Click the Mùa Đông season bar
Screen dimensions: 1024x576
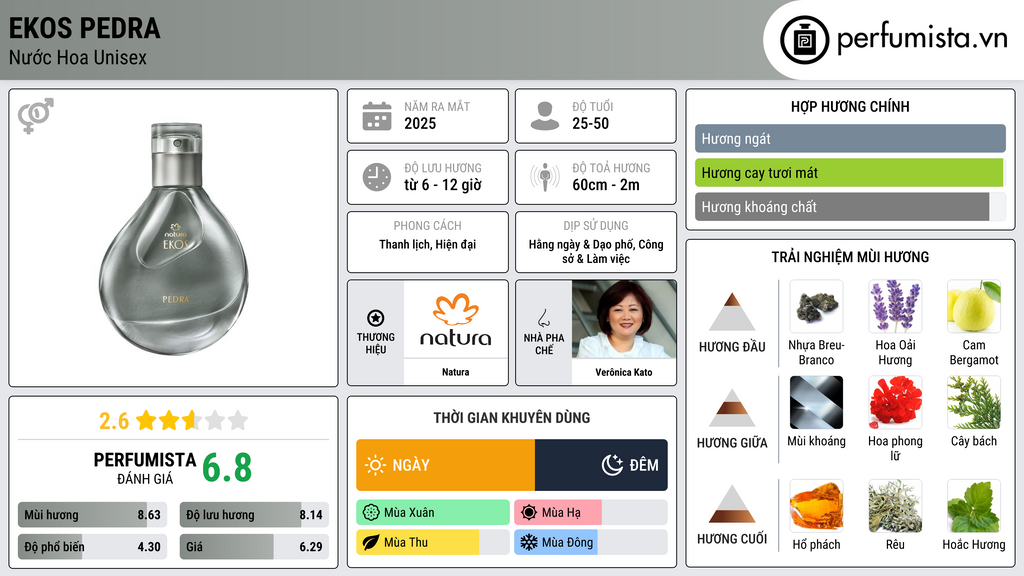pos(590,543)
